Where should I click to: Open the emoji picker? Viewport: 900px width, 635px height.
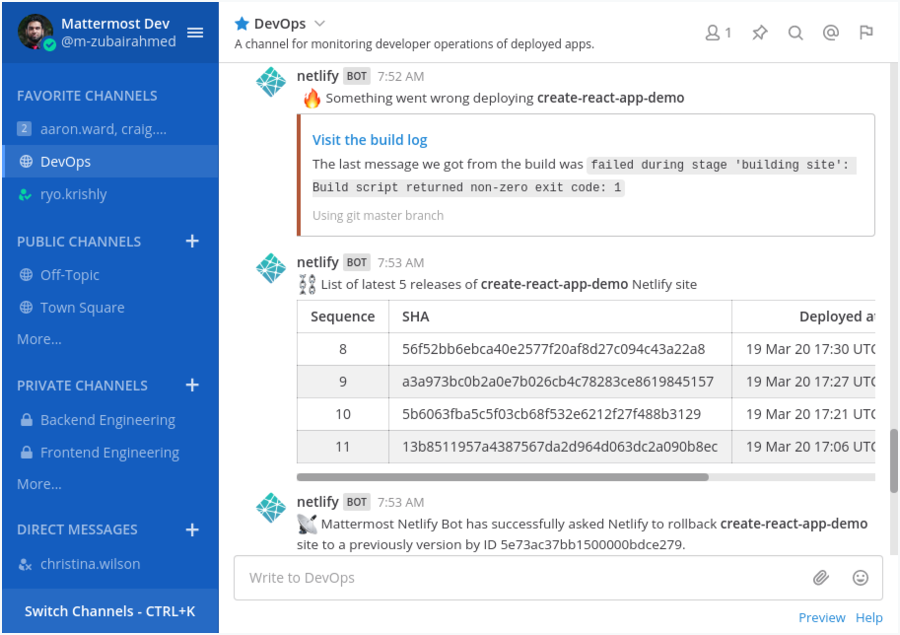tap(860, 578)
